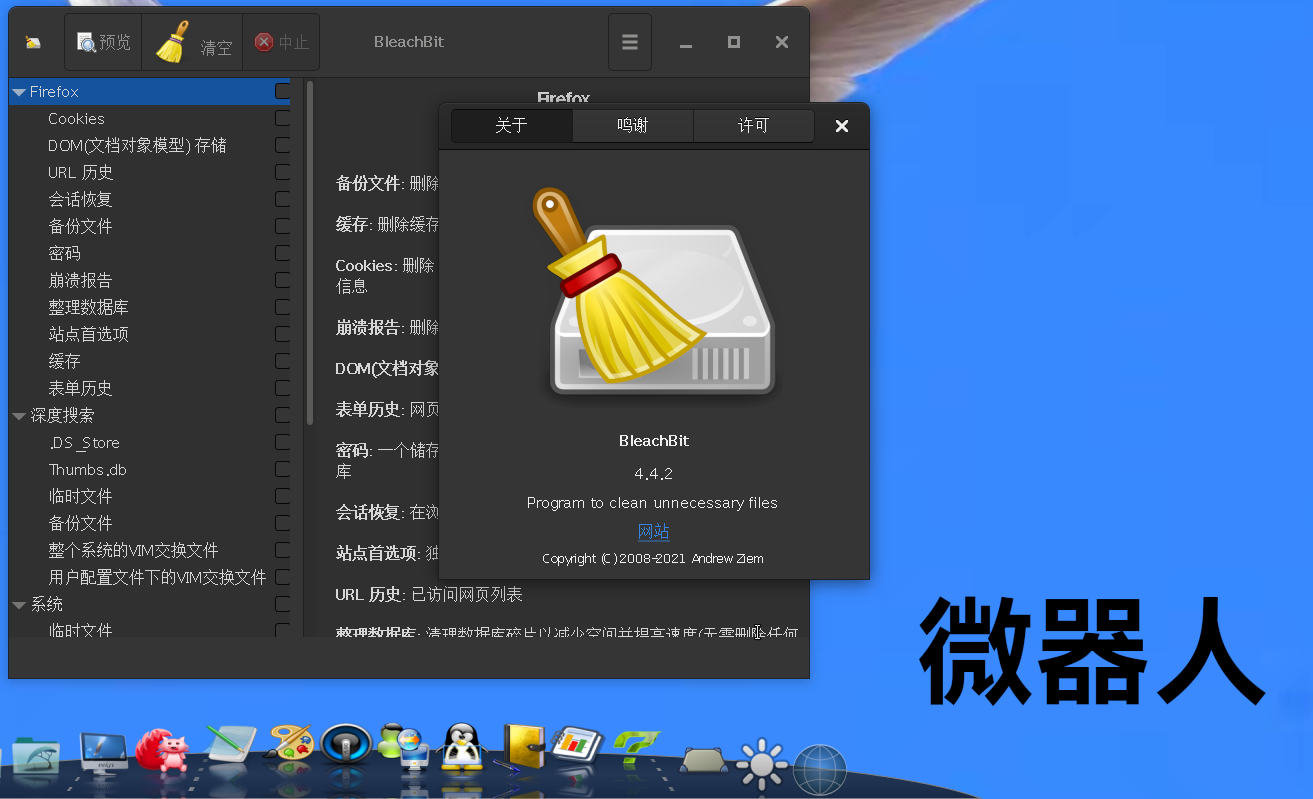The image size is (1313, 799).
Task: Toggle the 系统 group checkbox
Action: (x=283, y=604)
